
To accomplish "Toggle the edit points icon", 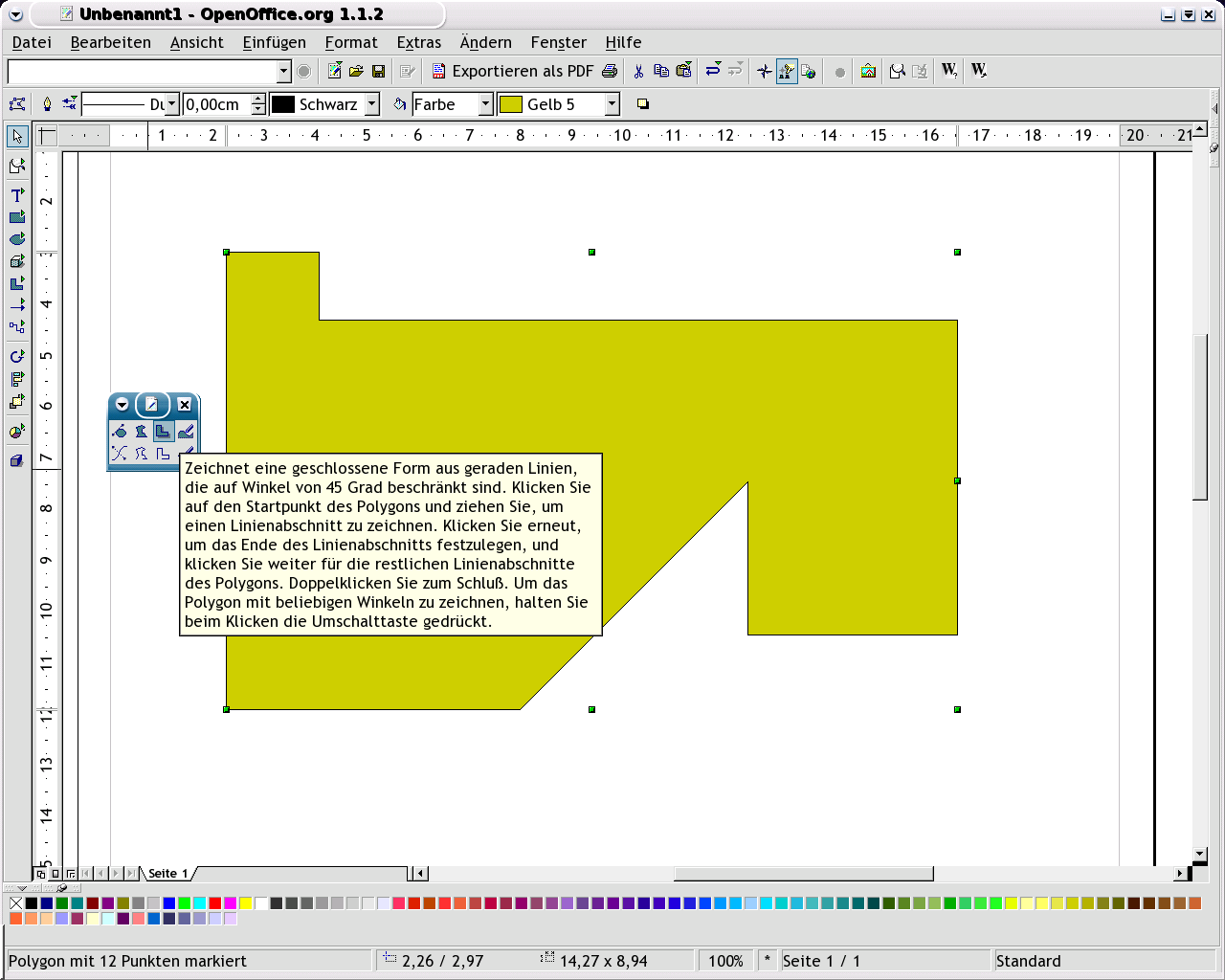I will (x=17, y=104).
